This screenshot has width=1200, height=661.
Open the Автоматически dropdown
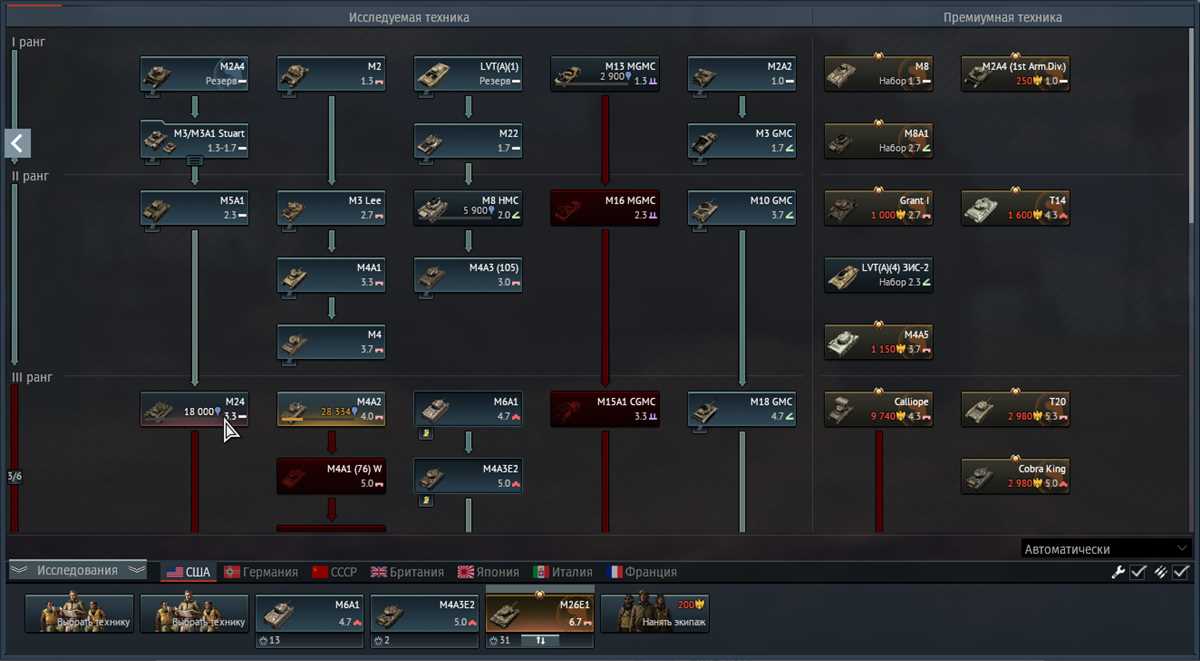1106,549
